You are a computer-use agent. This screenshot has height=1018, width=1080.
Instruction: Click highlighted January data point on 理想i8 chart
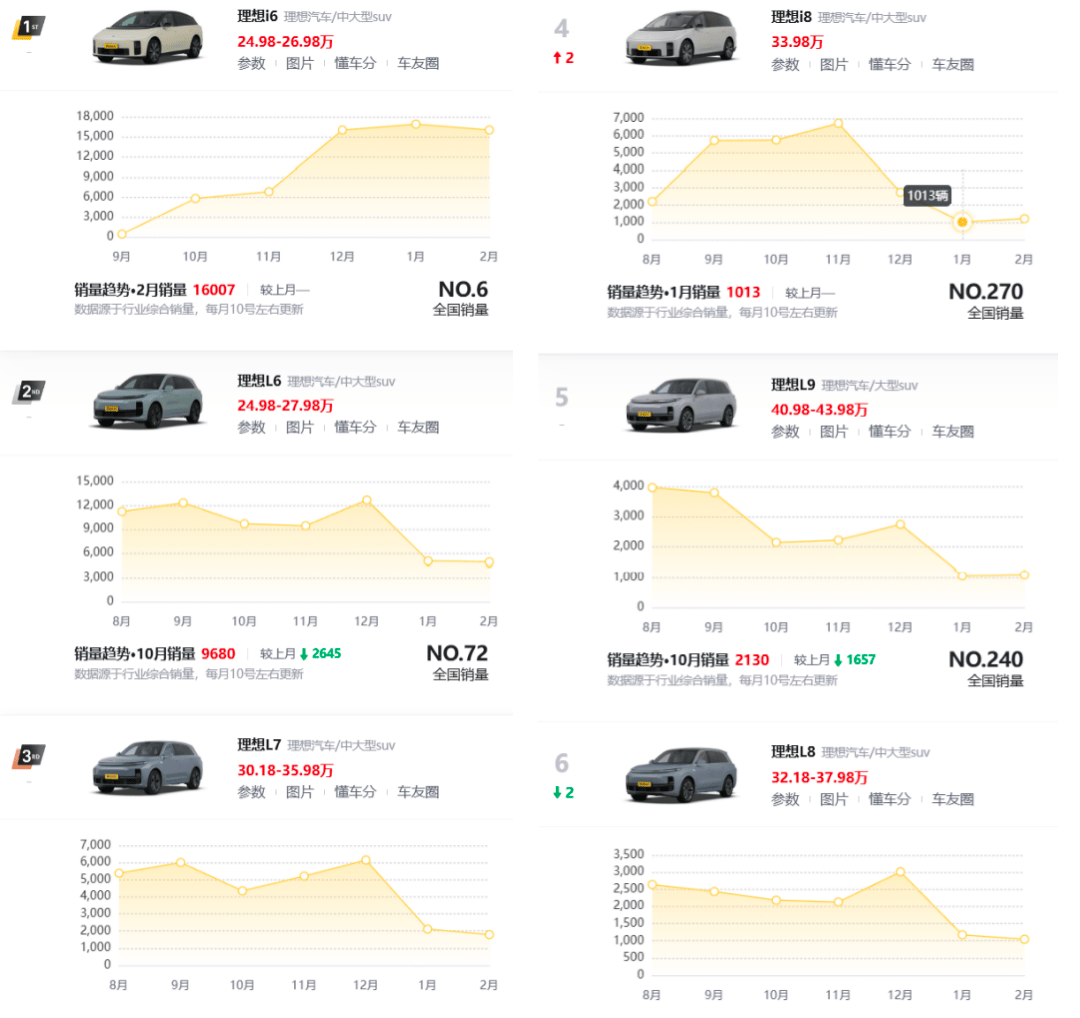point(962,222)
